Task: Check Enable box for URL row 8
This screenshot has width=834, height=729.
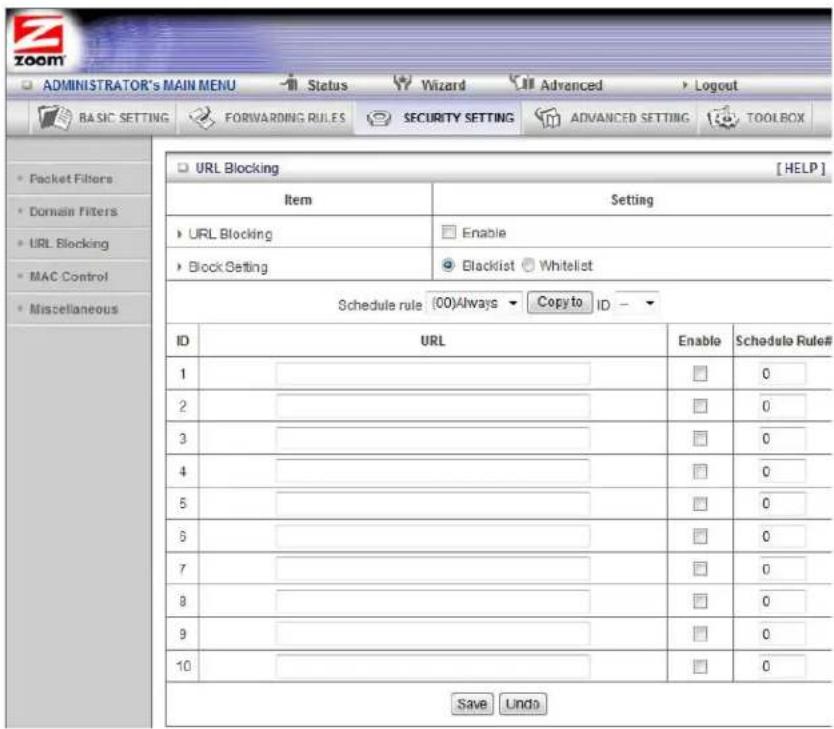Action: (700, 601)
